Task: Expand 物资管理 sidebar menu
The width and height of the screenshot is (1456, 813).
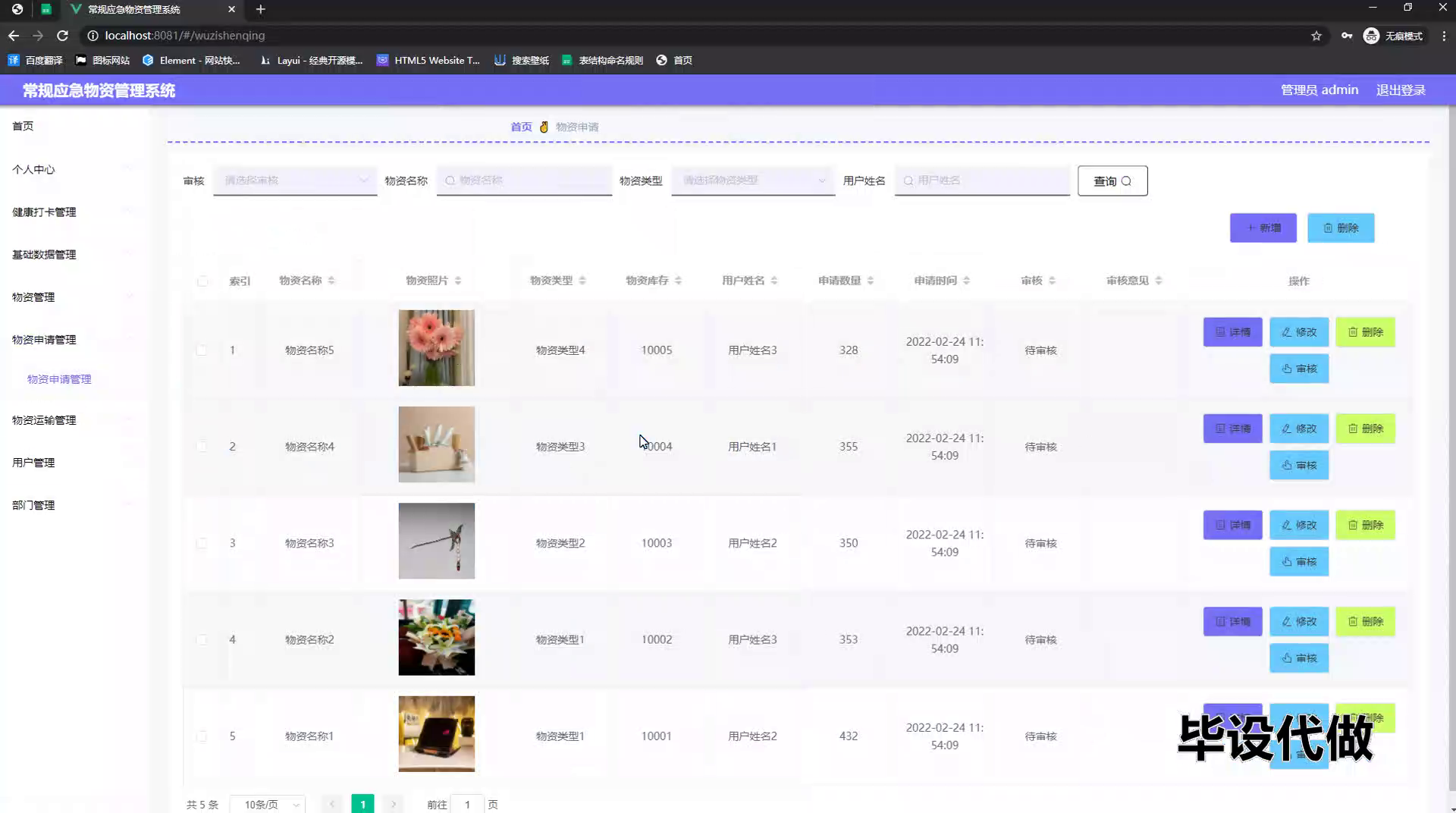Action: click(x=74, y=297)
